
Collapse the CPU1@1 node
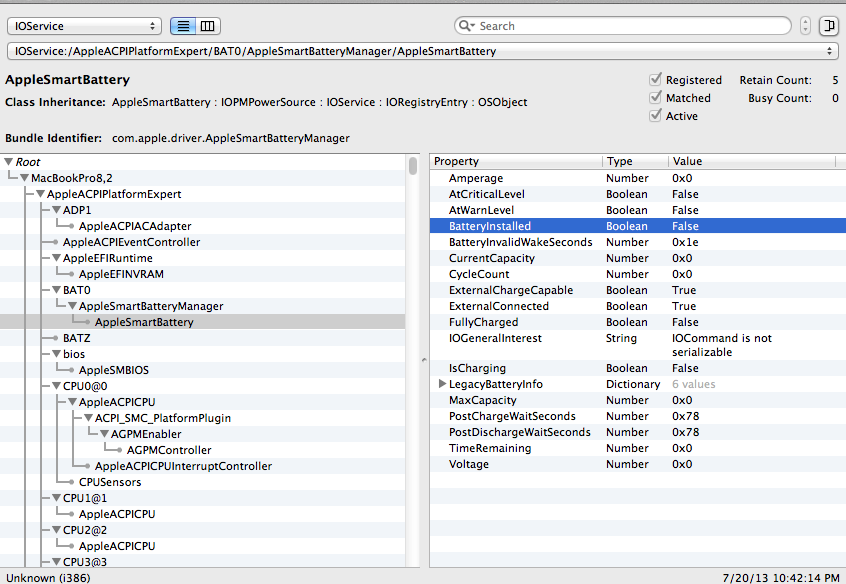pos(56,498)
